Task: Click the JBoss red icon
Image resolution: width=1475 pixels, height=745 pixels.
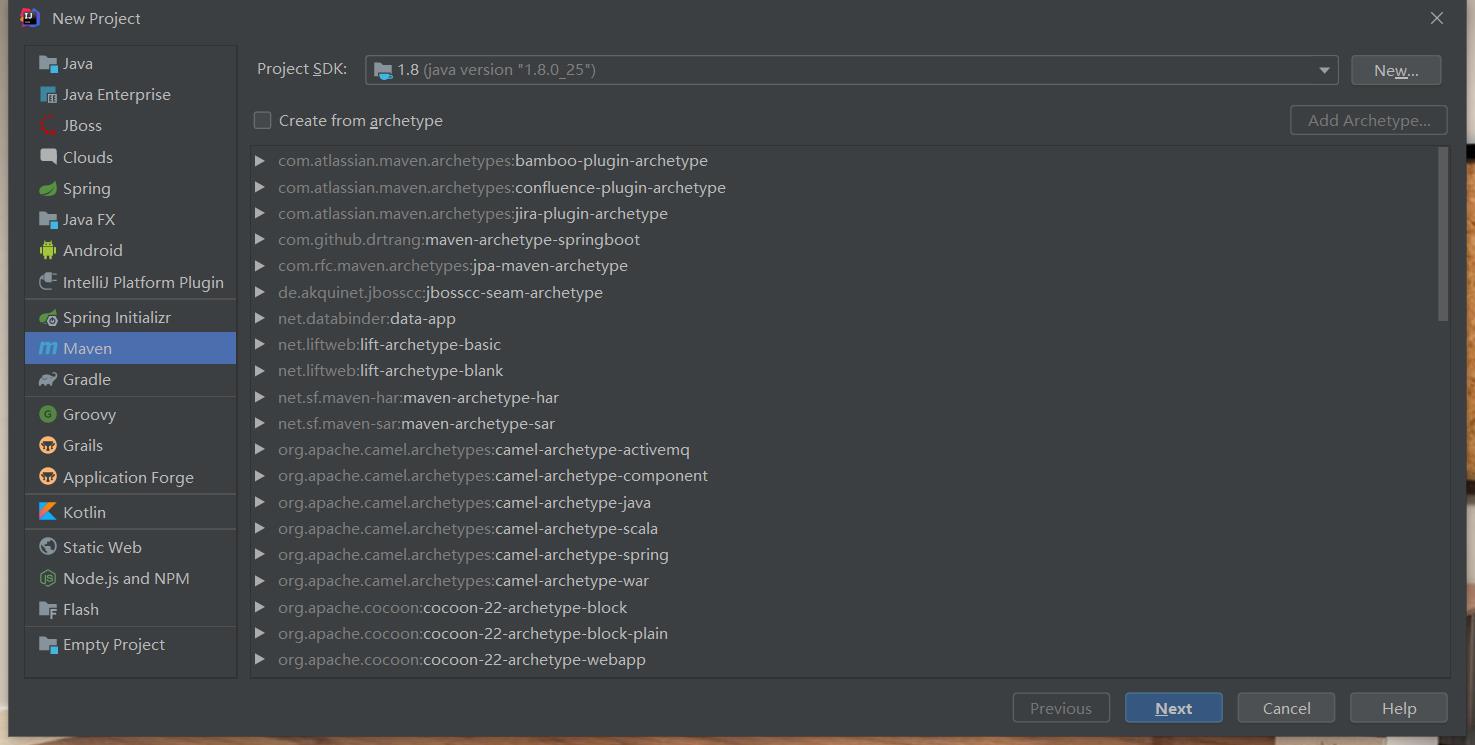Action: pyautogui.click(x=48, y=126)
